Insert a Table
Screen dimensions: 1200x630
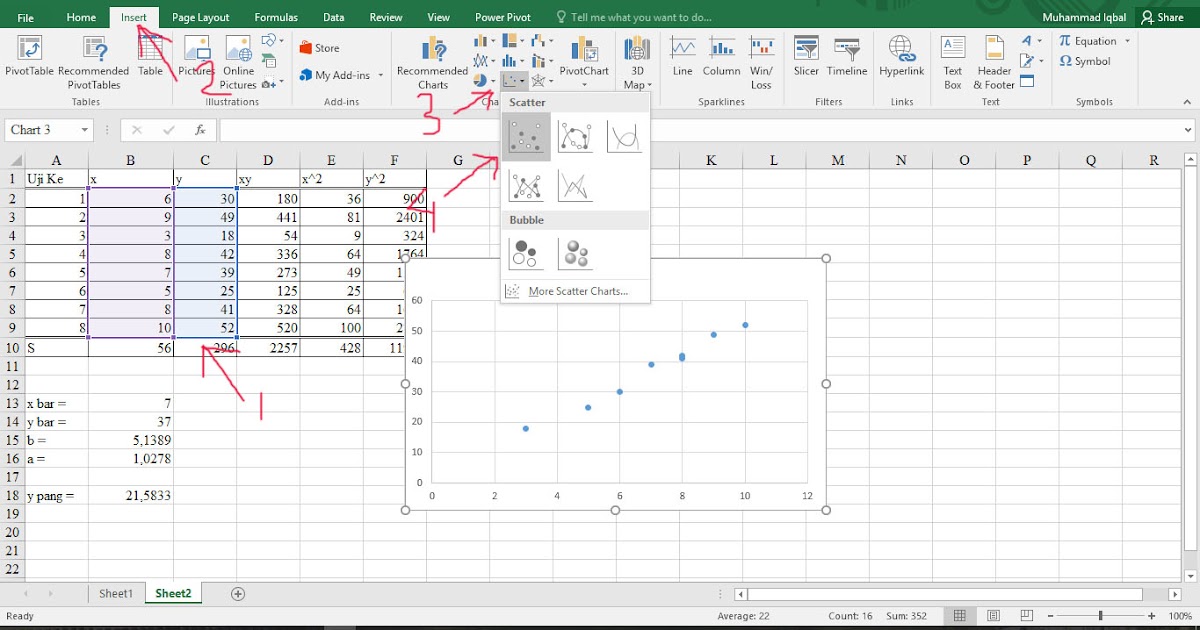pos(150,56)
